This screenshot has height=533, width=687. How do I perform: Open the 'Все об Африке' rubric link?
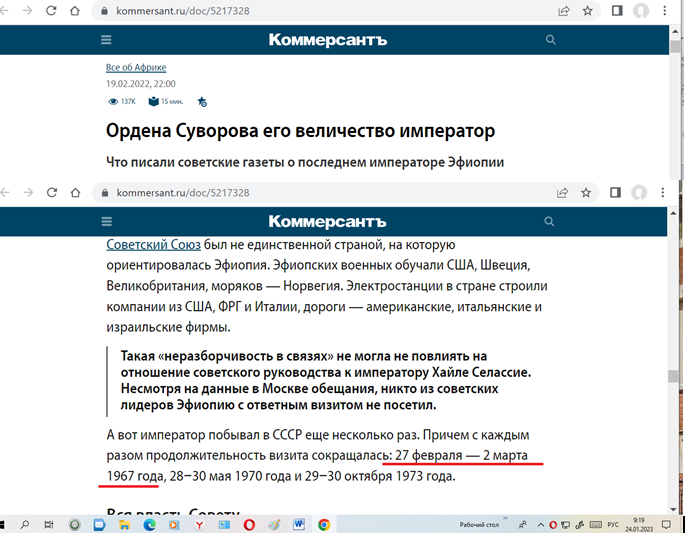136,67
